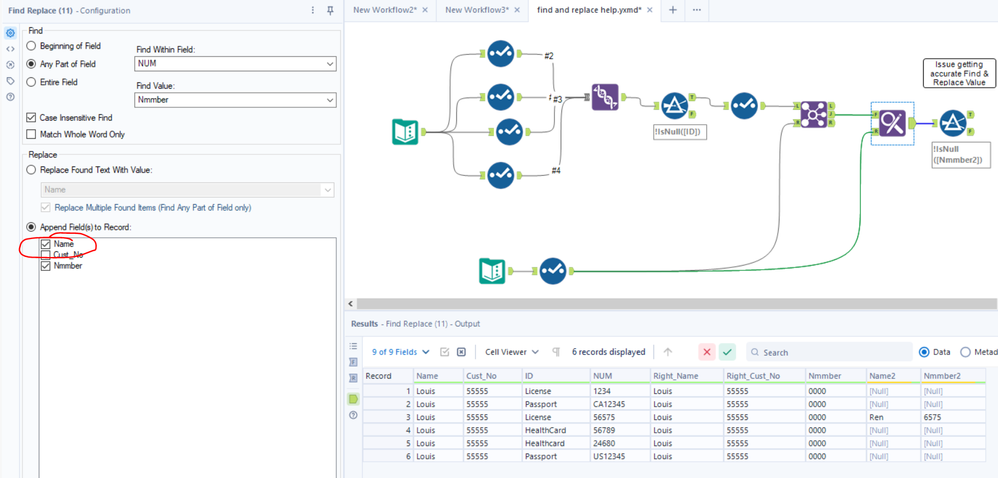
Task: Select the Select tool connected to #2
Action: point(500,53)
